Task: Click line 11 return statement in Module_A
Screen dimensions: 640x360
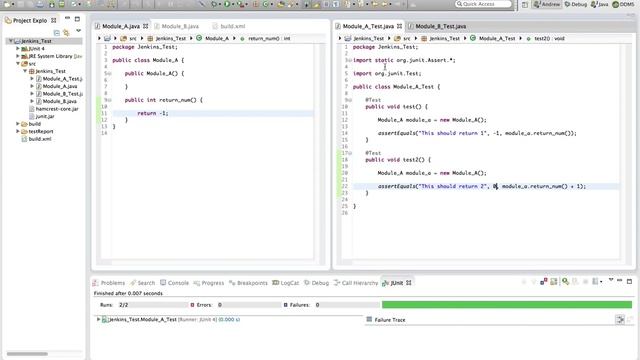Action: click(x=153, y=113)
